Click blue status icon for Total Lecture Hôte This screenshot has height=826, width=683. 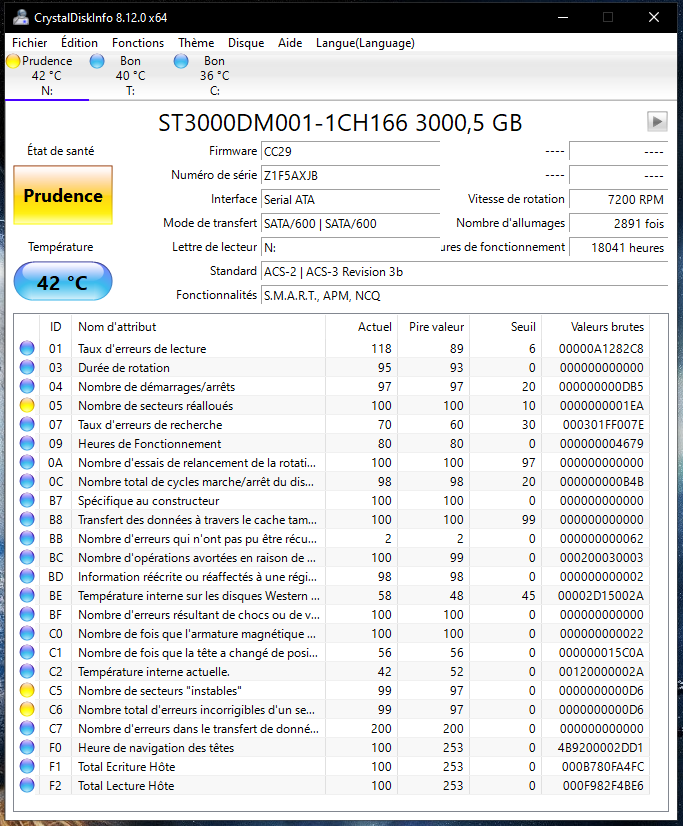coord(27,786)
